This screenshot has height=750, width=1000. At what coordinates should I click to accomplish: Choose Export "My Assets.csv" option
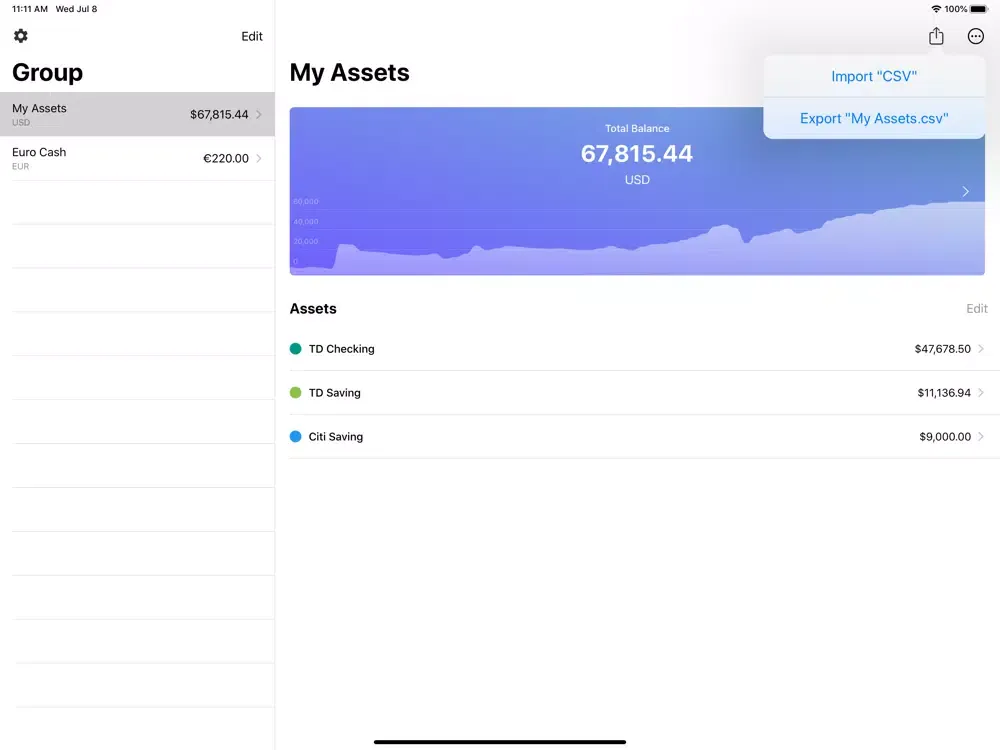click(x=874, y=118)
